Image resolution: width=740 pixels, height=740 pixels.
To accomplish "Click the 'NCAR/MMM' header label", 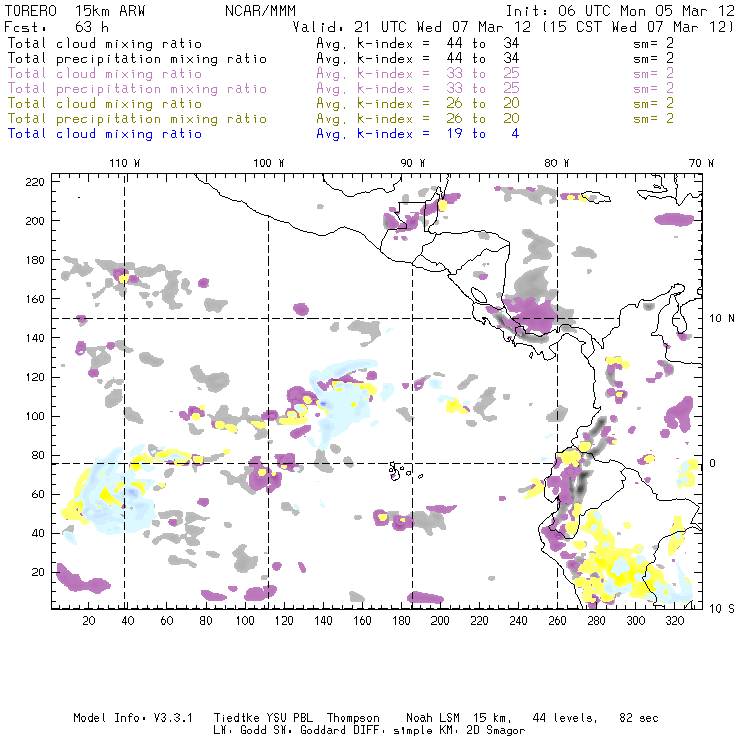I will point(261,11).
